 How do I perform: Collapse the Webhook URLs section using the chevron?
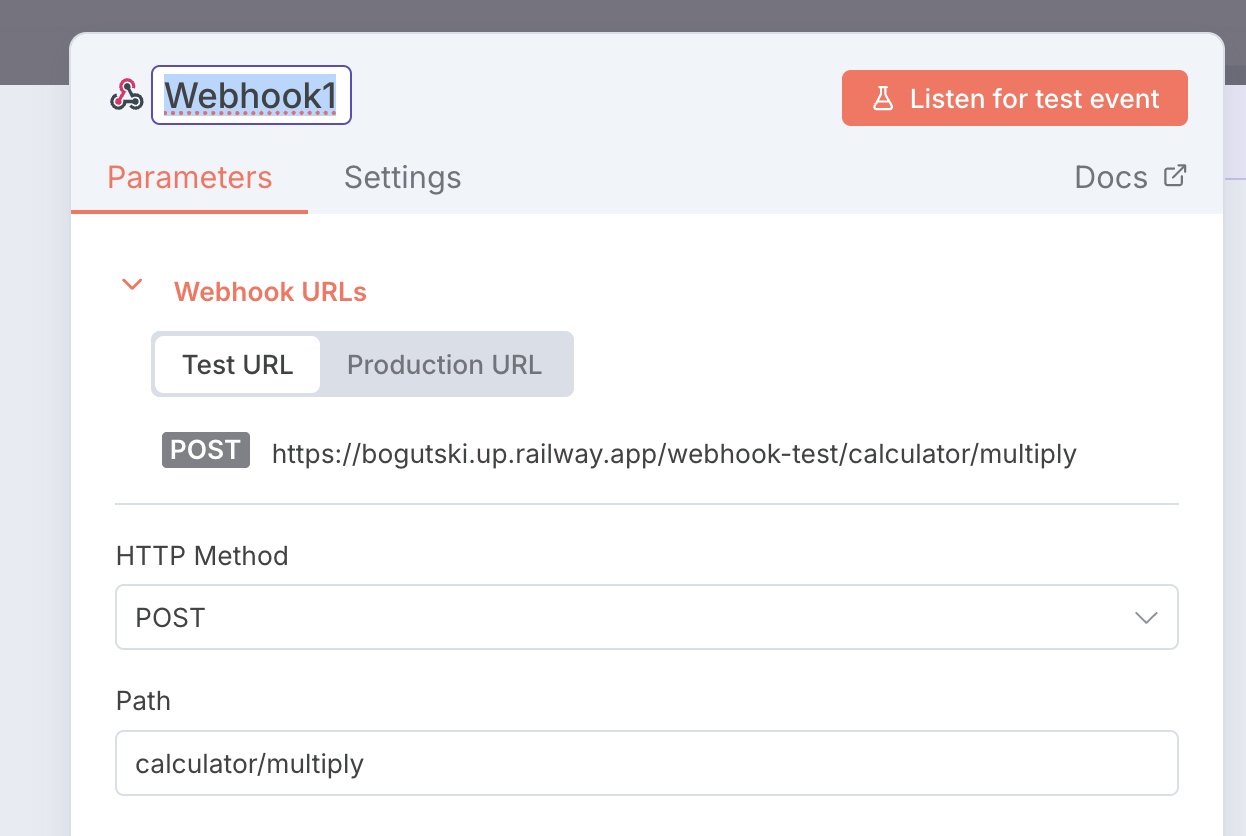pos(131,285)
